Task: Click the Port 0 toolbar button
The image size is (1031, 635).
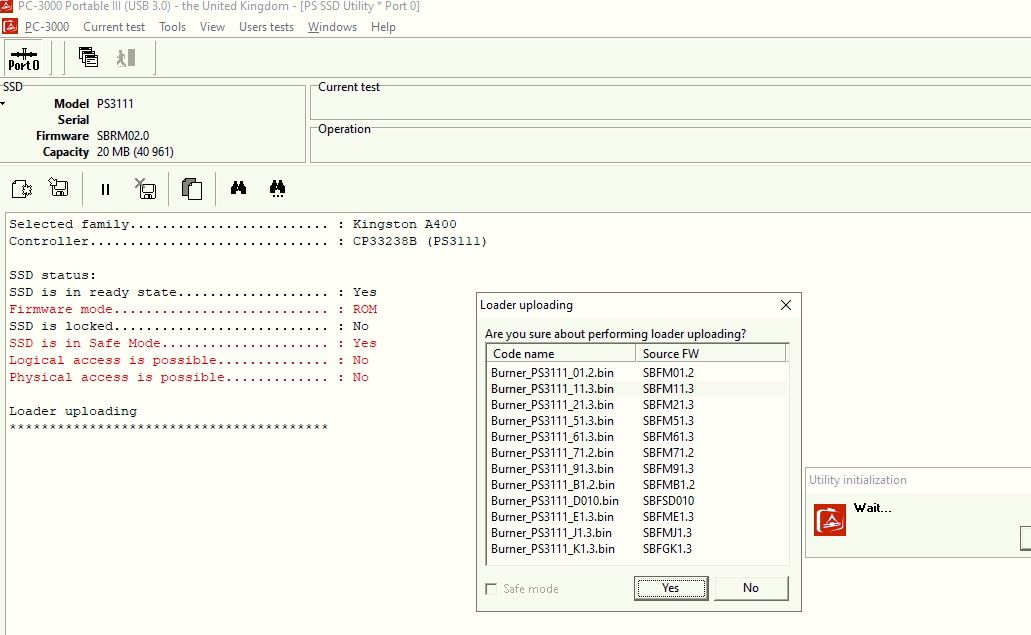Action: [24, 59]
